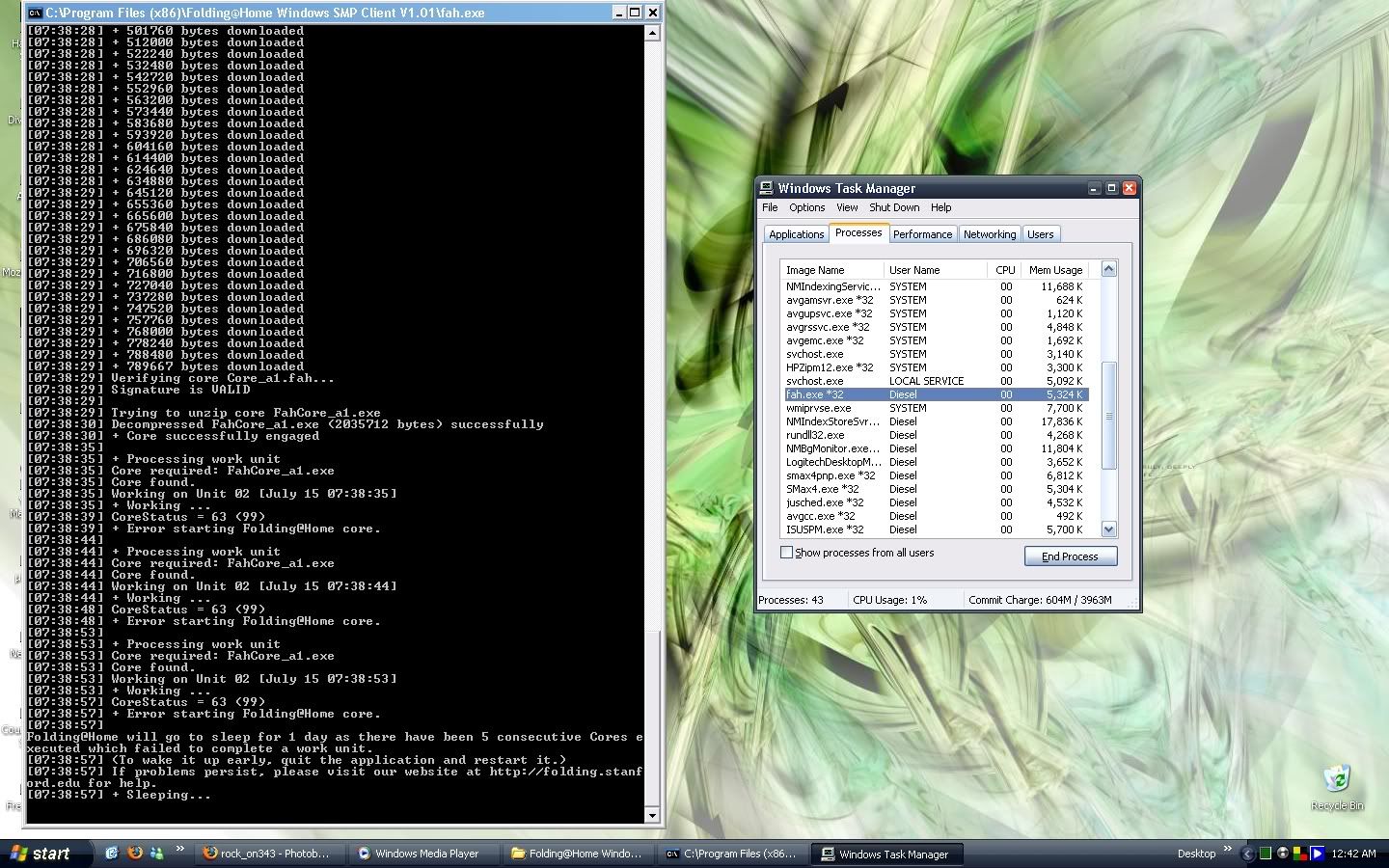Minimize the Task Manager window

(x=1094, y=188)
